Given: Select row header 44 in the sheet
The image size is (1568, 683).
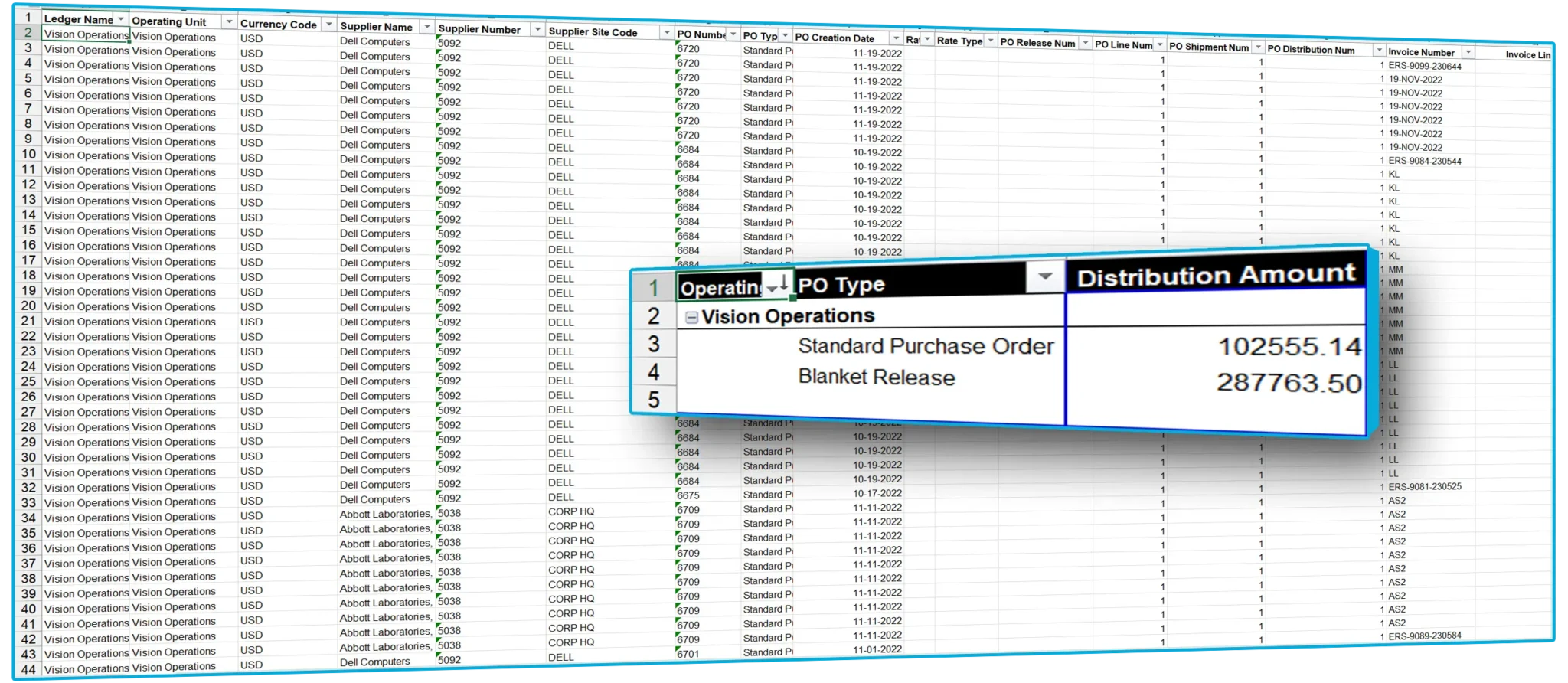Looking at the screenshot, I should [28, 669].
